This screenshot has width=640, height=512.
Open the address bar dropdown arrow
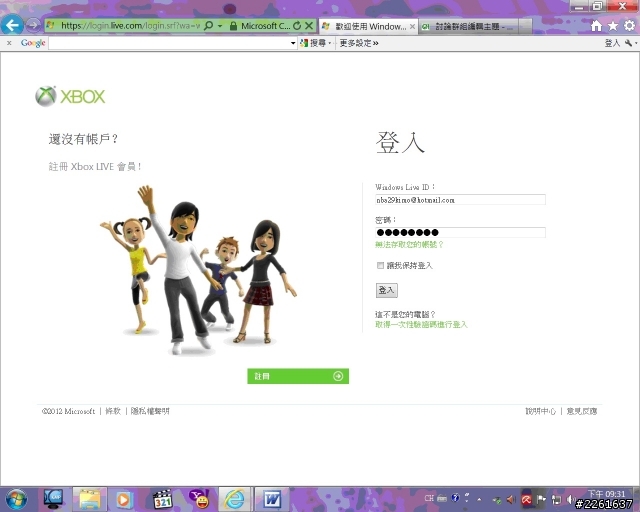[220, 26]
